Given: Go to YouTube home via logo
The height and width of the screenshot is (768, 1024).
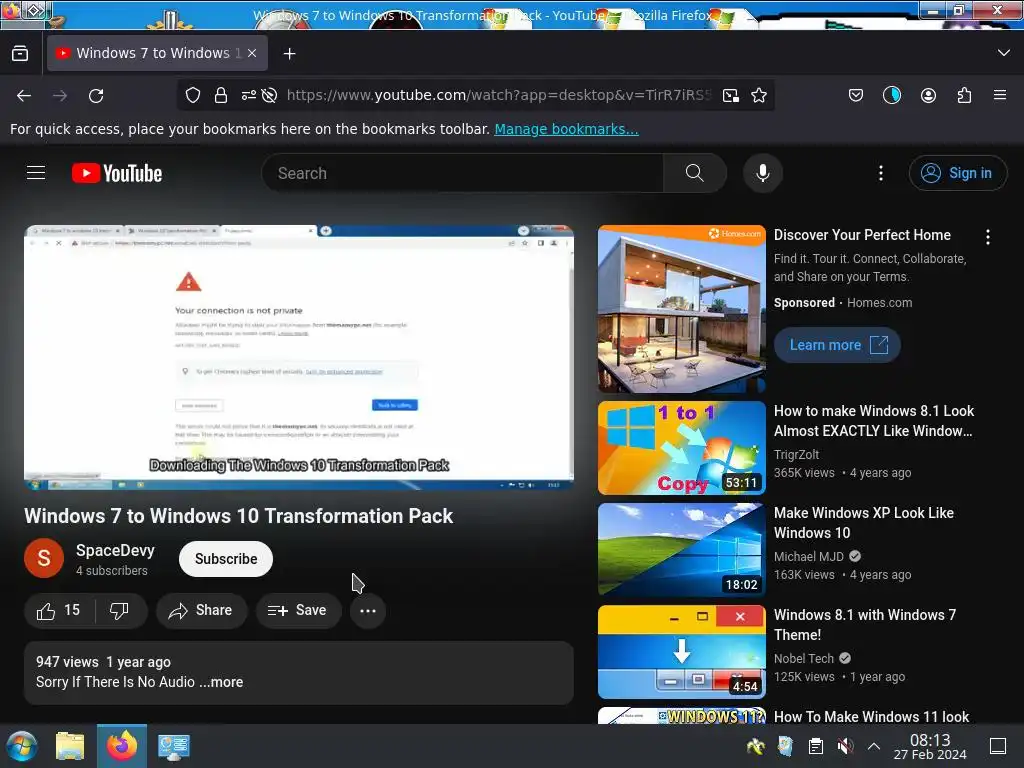Looking at the screenshot, I should (117, 173).
